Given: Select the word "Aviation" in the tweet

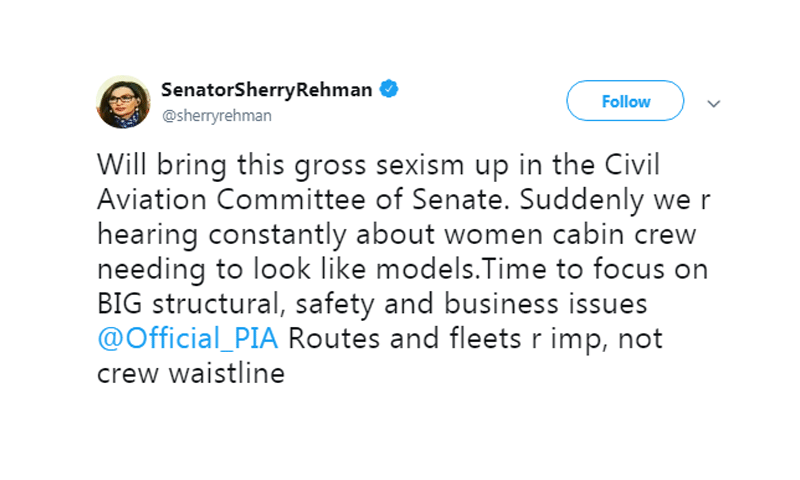Looking at the screenshot, I should [152, 199].
